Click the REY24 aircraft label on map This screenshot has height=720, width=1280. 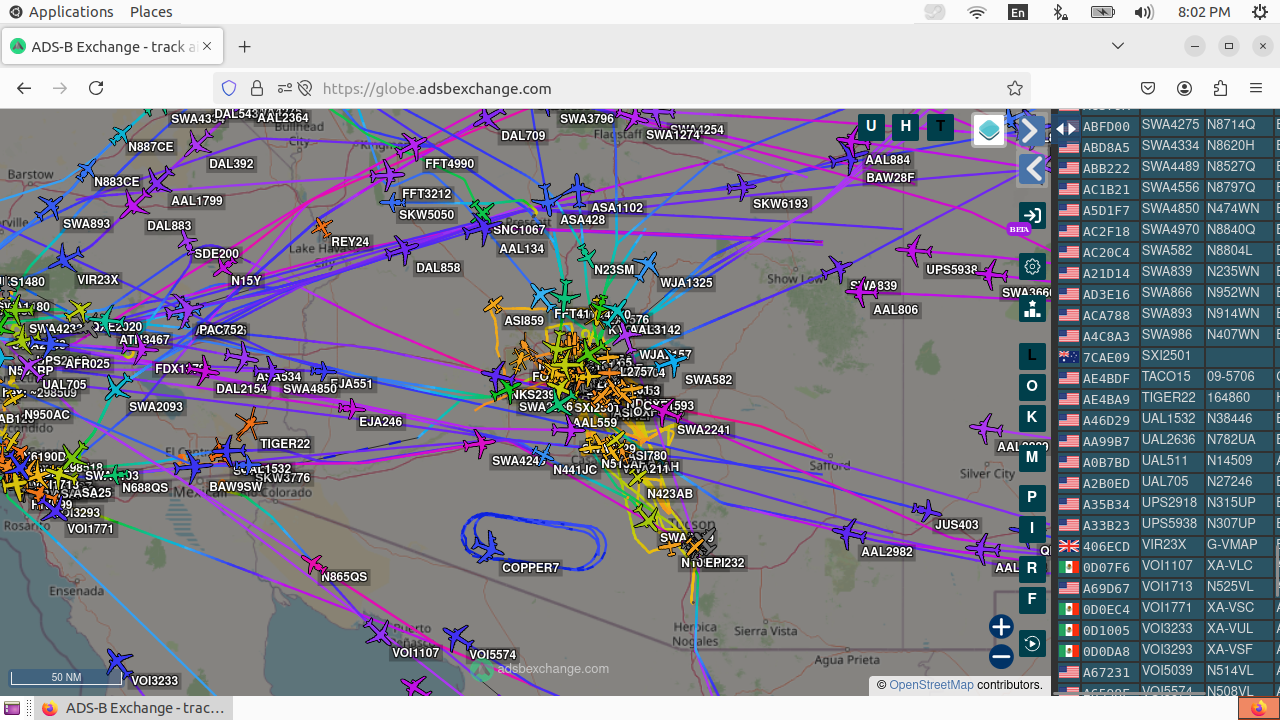coord(350,242)
